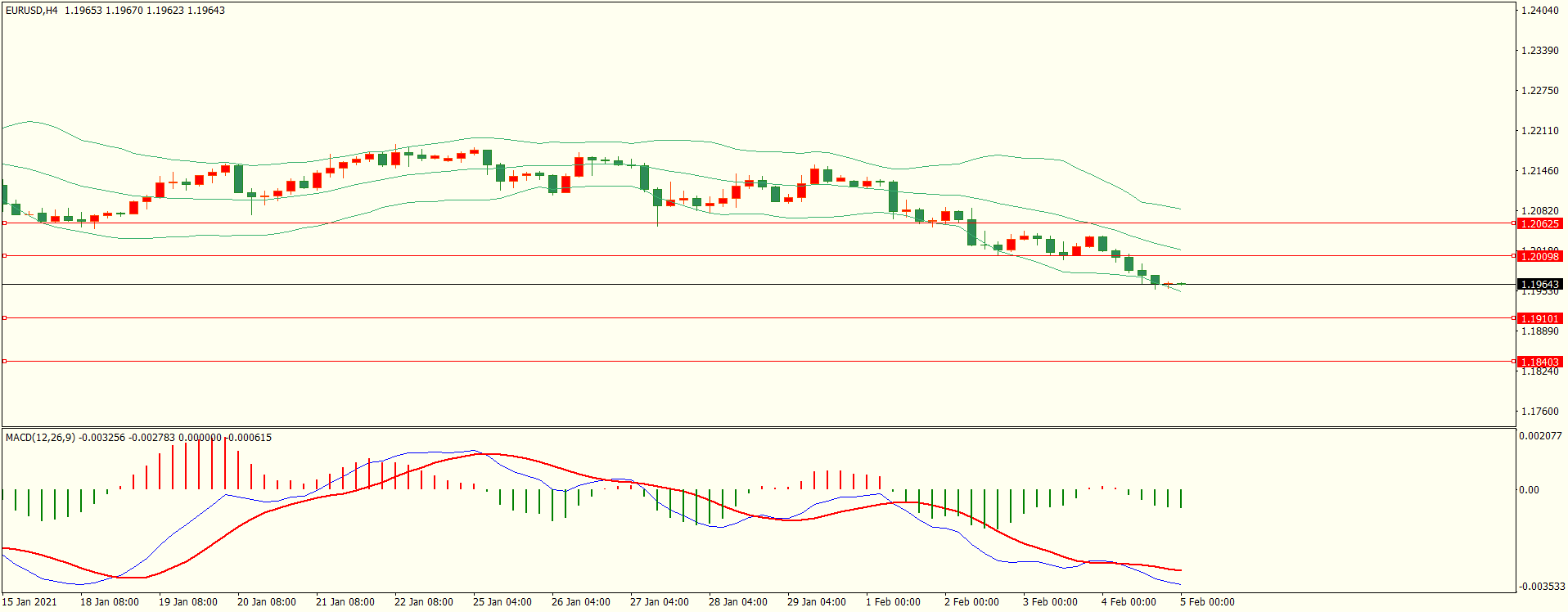Click the 15 Jan 2021 date label
1568x612 pixels.
pos(29,602)
